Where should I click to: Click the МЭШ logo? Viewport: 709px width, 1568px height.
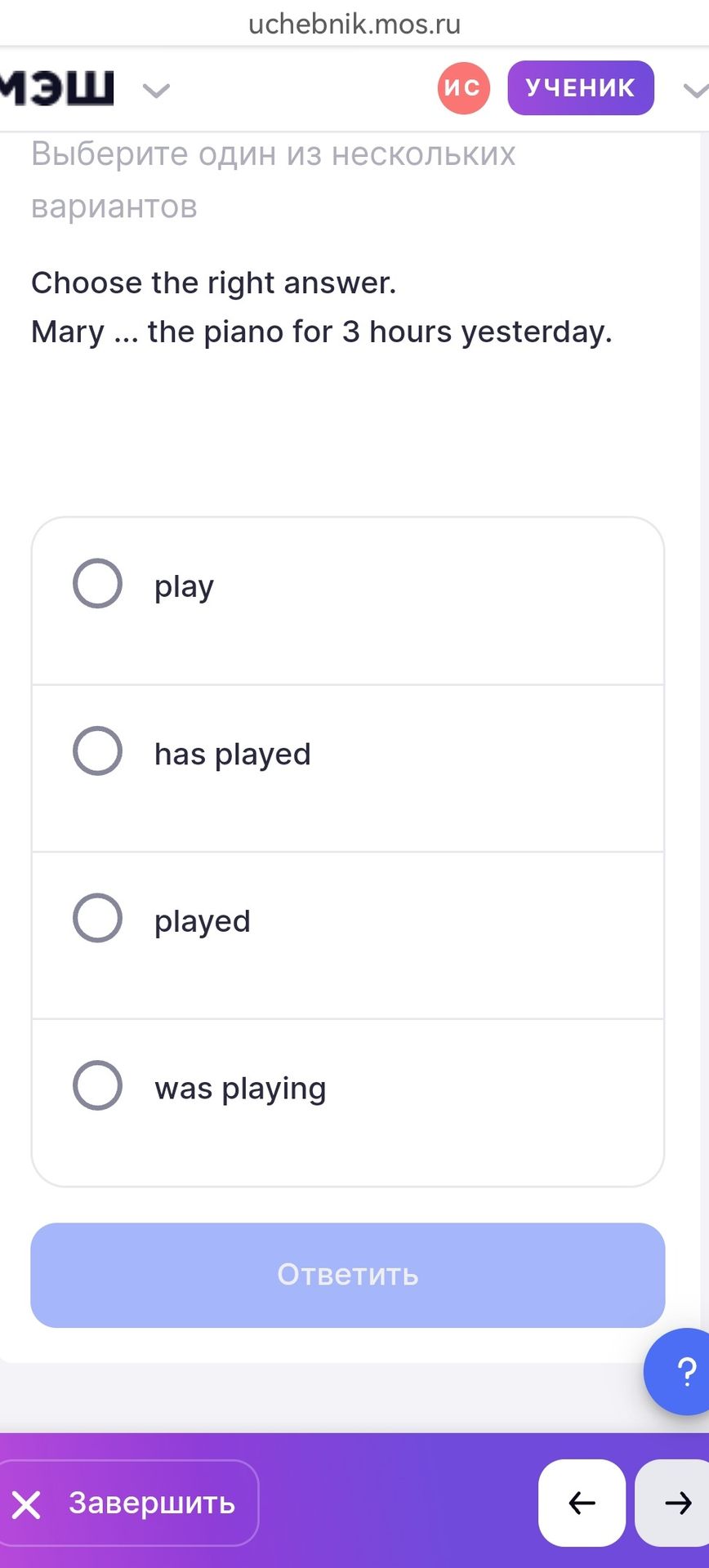tap(57, 88)
